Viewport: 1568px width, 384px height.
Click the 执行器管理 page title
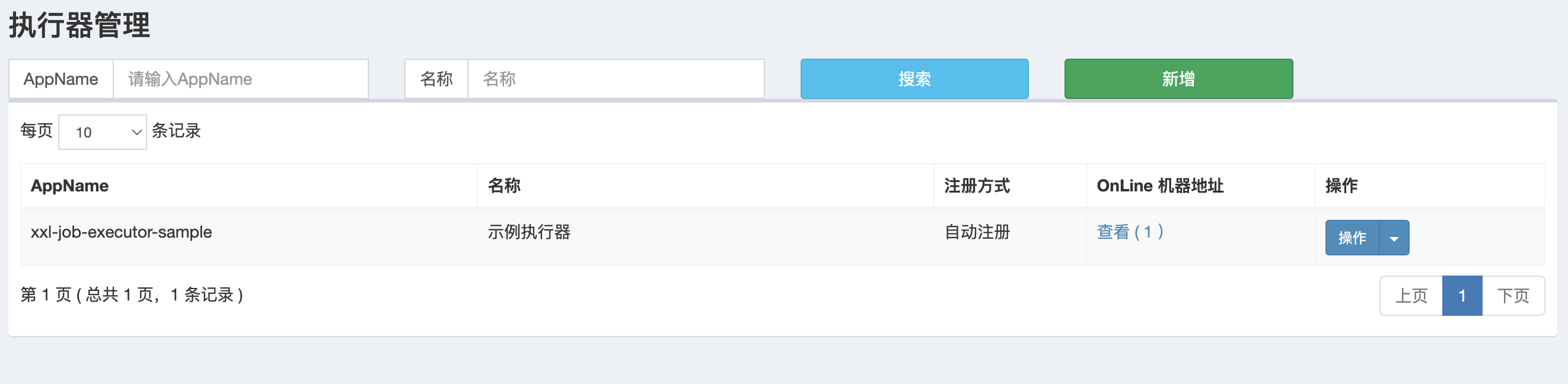pyautogui.click(x=79, y=25)
